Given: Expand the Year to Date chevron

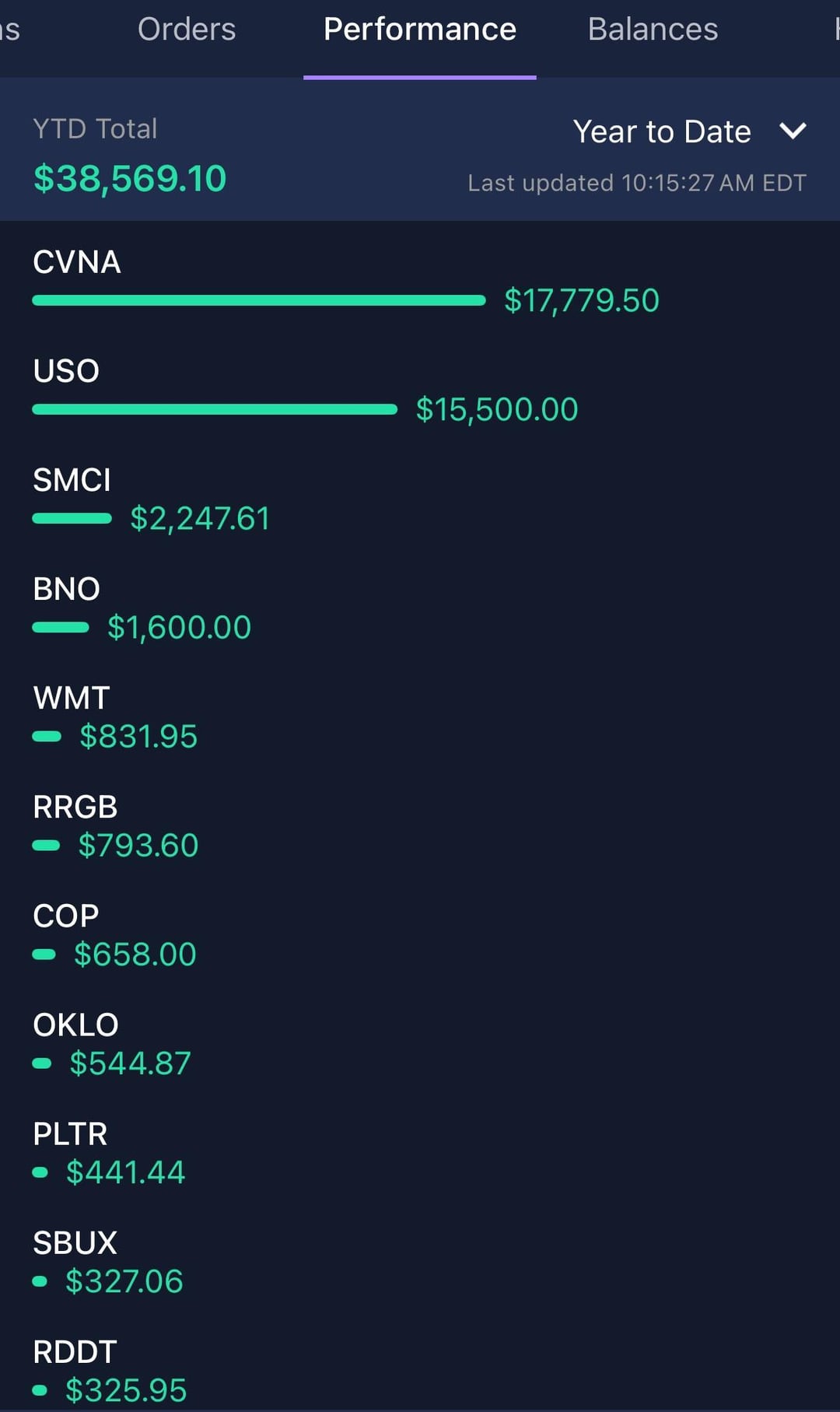Looking at the screenshot, I should [x=793, y=131].
